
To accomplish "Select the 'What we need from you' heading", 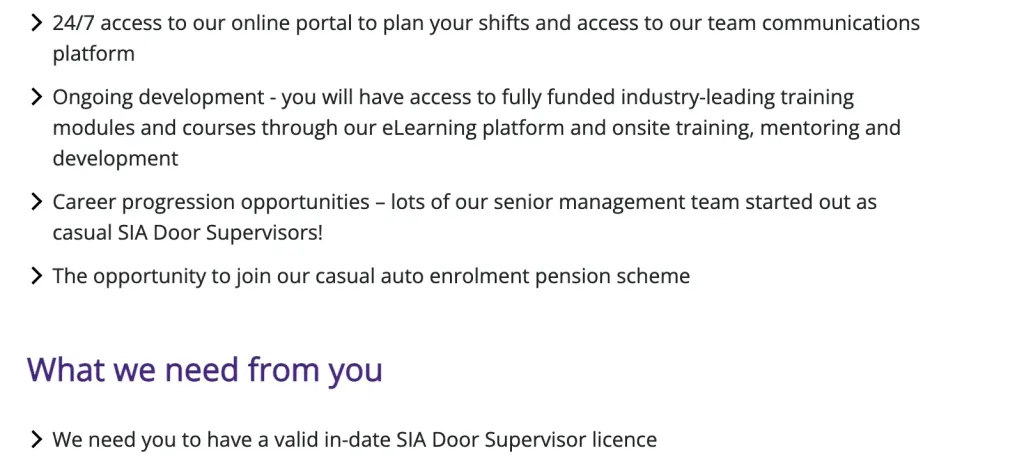I will (204, 370).
